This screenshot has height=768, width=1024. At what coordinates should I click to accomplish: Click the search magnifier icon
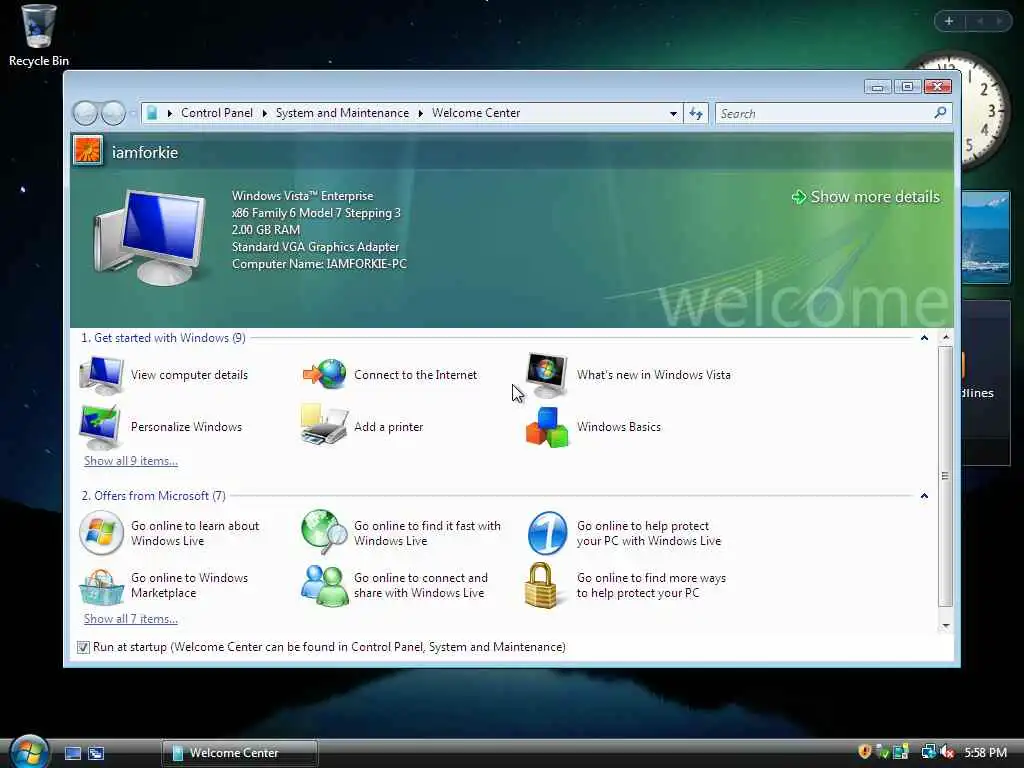[x=940, y=113]
